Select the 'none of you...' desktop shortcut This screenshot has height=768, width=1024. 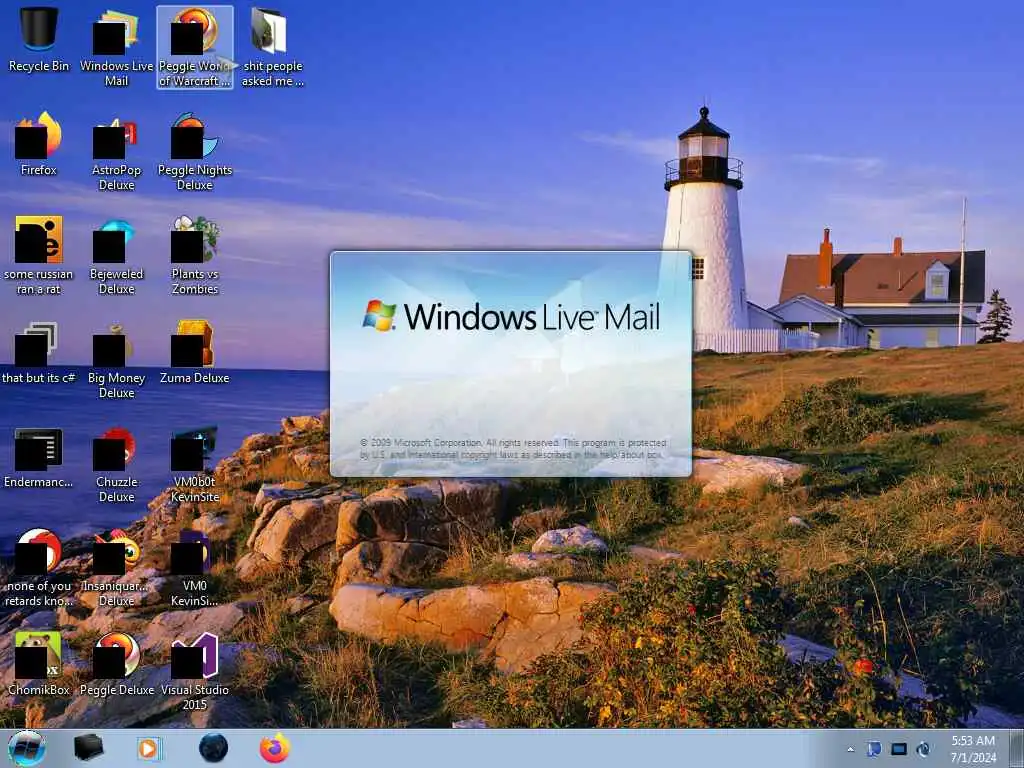[39, 567]
